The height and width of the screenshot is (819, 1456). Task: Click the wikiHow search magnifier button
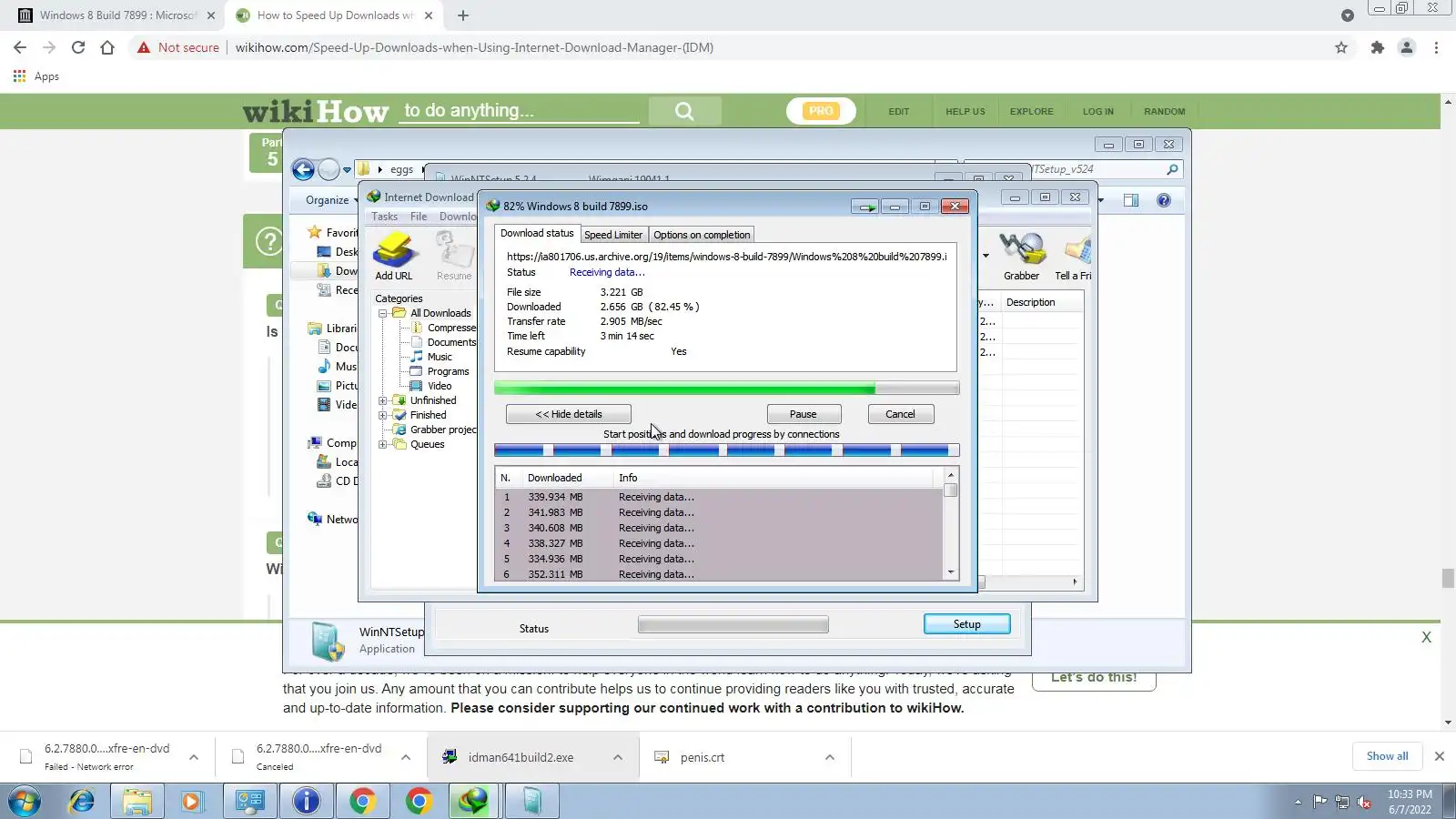pyautogui.click(x=684, y=111)
